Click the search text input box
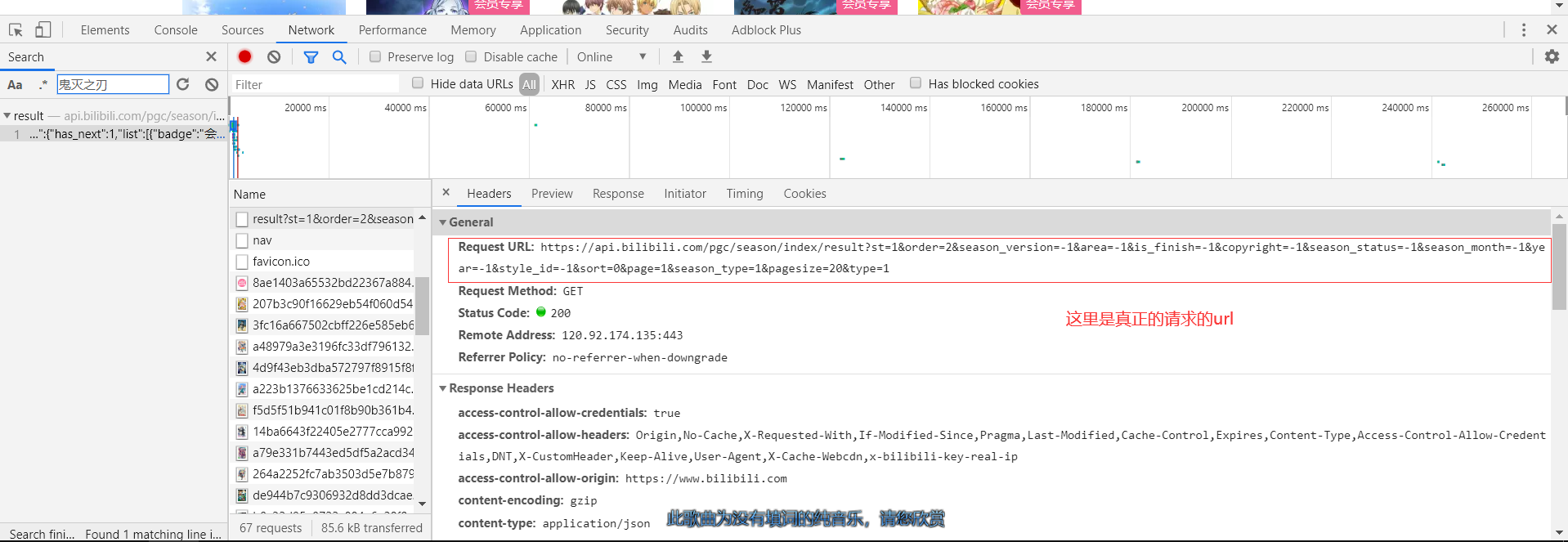Screen dimensions: 1568x542 [x=113, y=84]
